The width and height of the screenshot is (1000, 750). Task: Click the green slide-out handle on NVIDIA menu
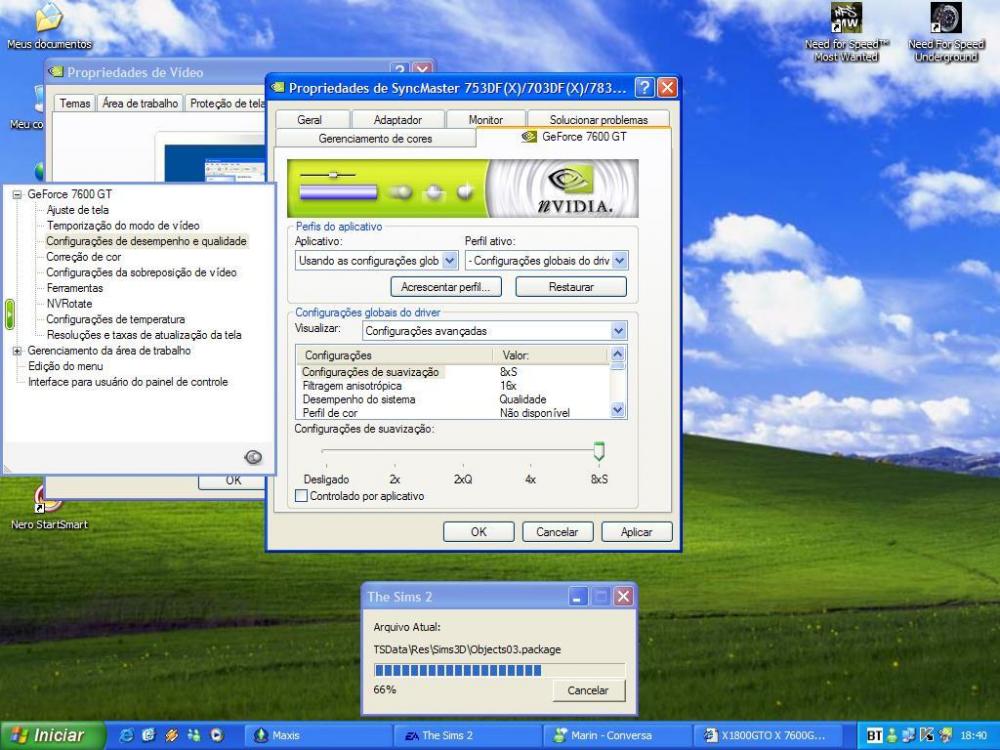coord(9,314)
